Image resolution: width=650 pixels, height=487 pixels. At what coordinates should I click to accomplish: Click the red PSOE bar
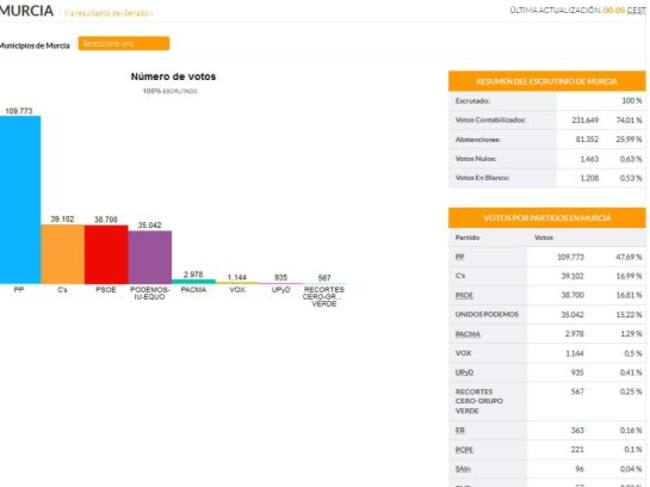coord(106,255)
